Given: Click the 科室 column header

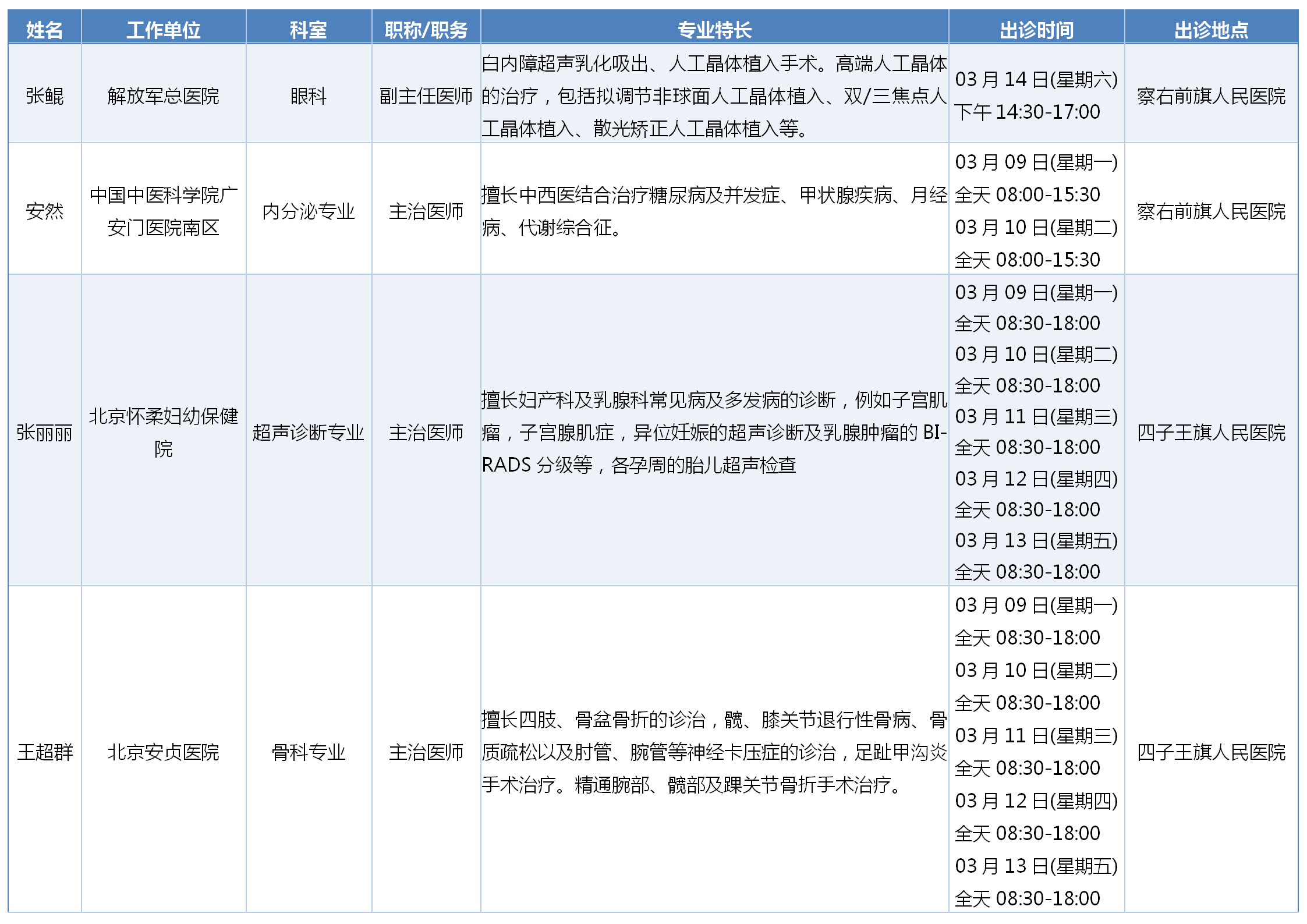Looking at the screenshot, I should (309, 30).
